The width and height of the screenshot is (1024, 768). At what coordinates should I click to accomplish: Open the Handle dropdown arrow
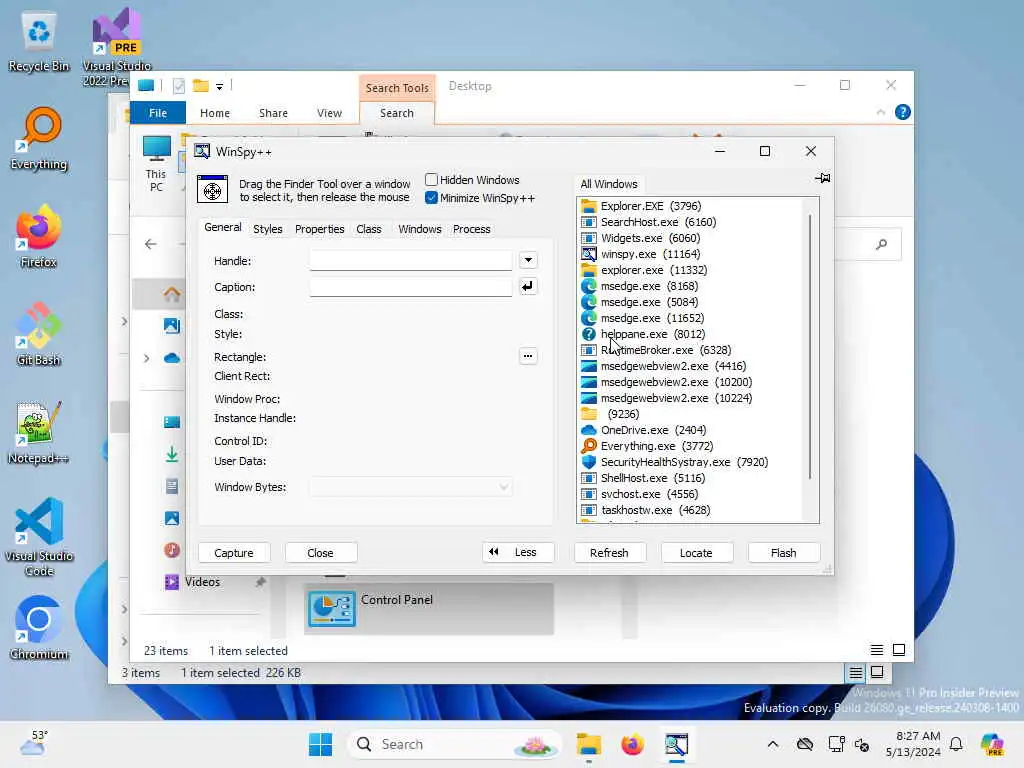click(x=528, y=261)
